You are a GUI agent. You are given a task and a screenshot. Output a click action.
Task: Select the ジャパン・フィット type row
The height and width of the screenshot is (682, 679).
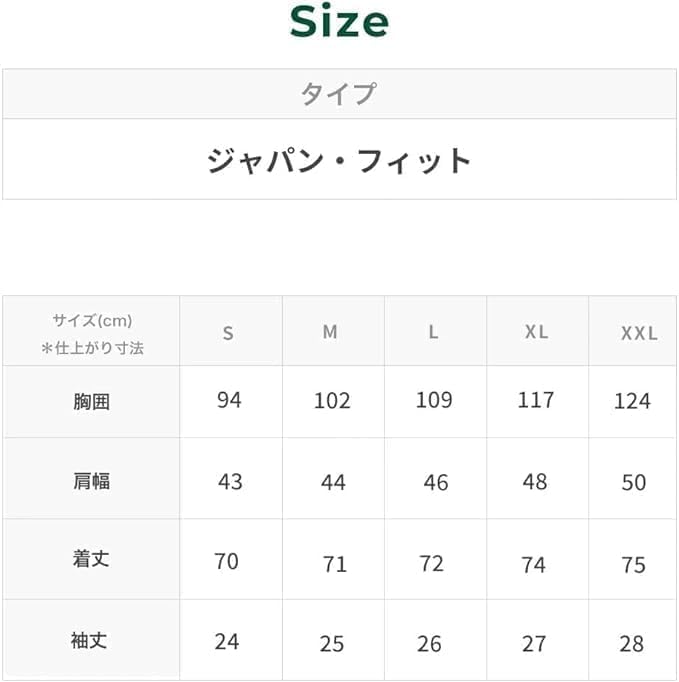338,160
